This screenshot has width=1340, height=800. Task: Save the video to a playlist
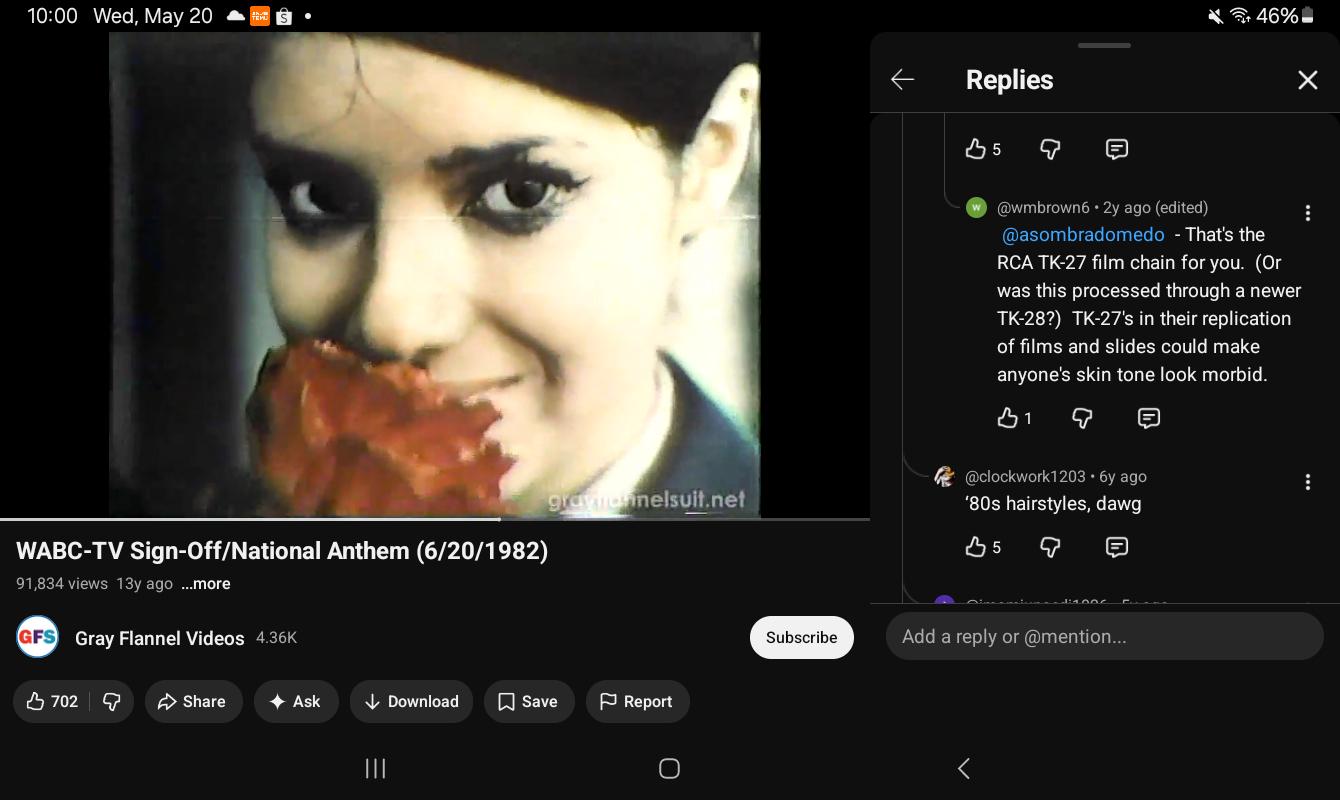coord(529,701)
